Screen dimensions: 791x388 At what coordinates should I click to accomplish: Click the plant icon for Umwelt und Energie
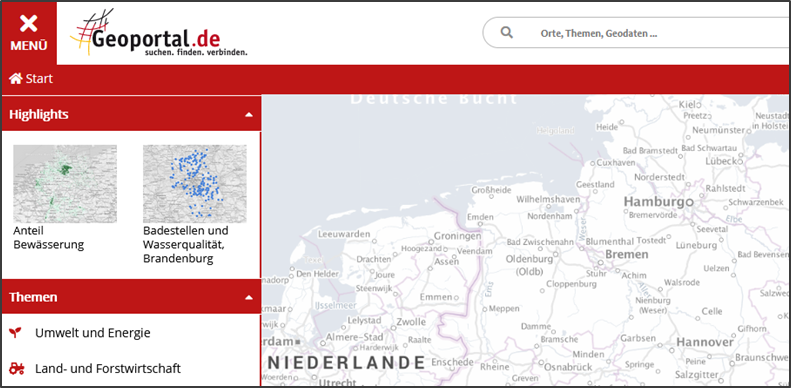click(x=16, y=333)
